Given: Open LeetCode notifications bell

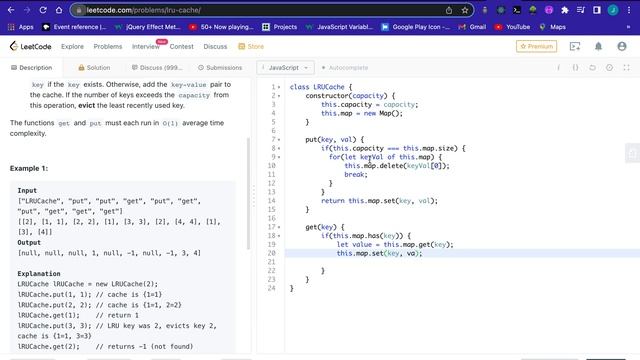Looking at the screenshot, I should coord(598,47).
